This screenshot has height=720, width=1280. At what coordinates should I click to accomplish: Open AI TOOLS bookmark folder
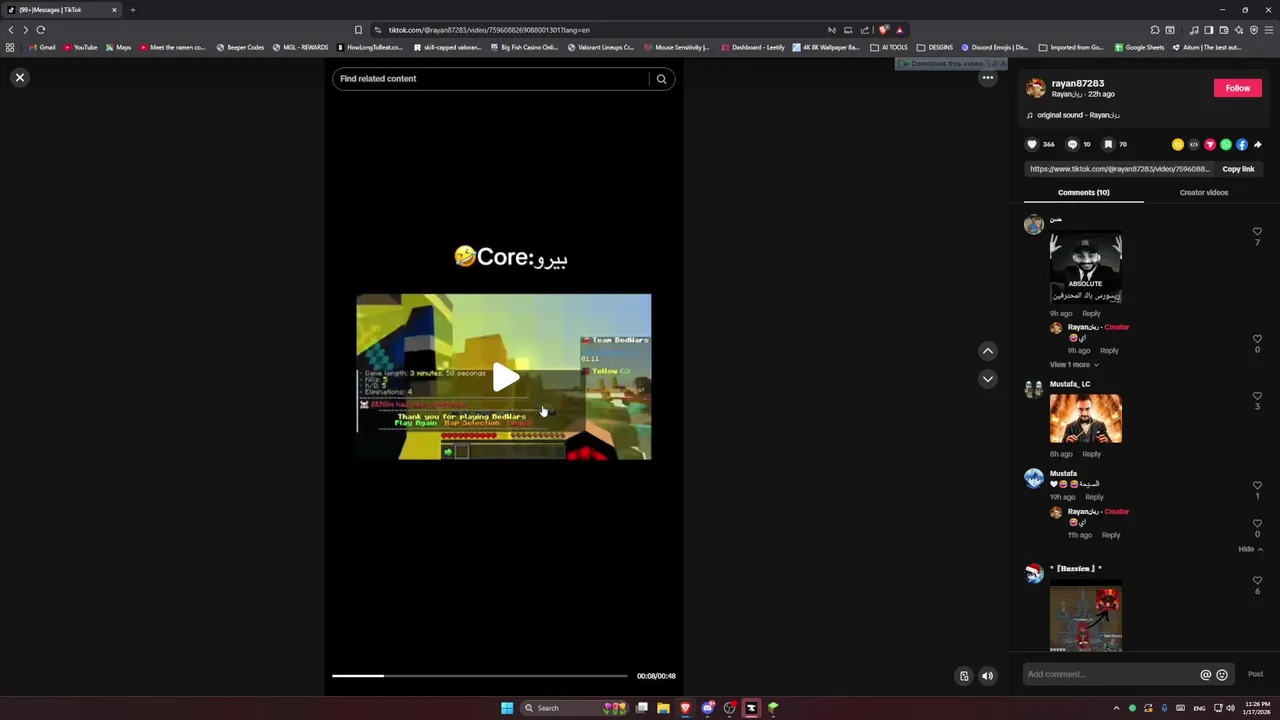point(889,47)
